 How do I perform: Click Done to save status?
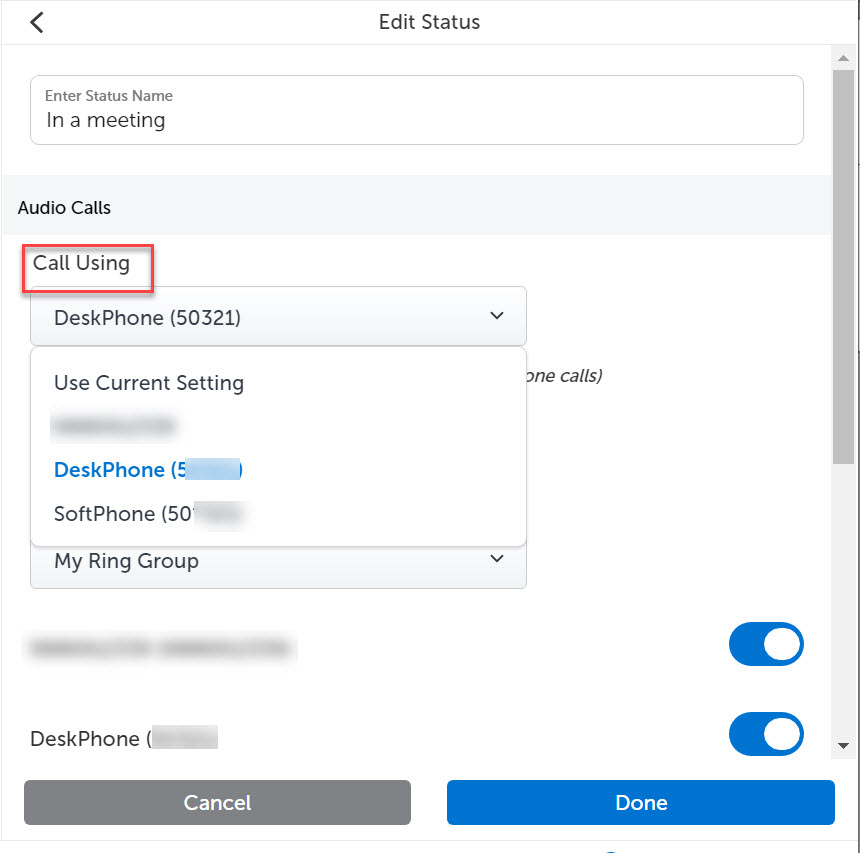click(x=641, y=802)
